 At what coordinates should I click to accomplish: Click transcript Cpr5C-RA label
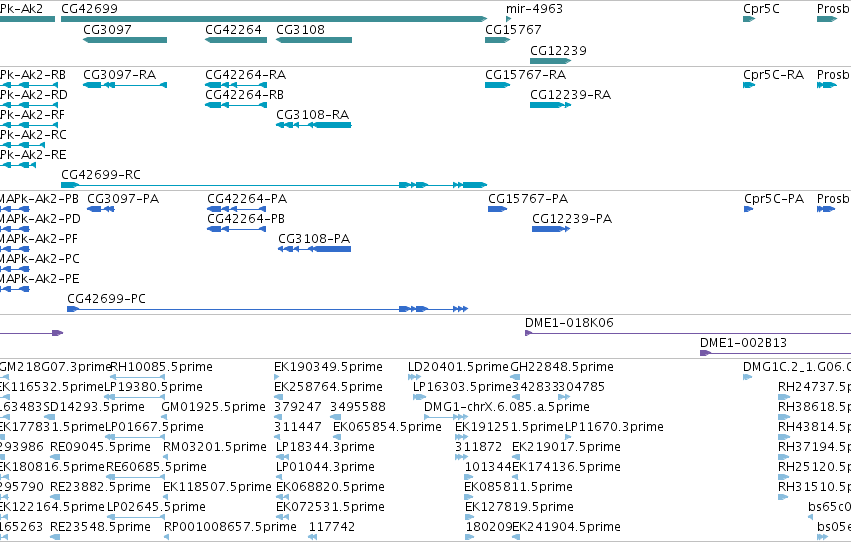(773, 75)
